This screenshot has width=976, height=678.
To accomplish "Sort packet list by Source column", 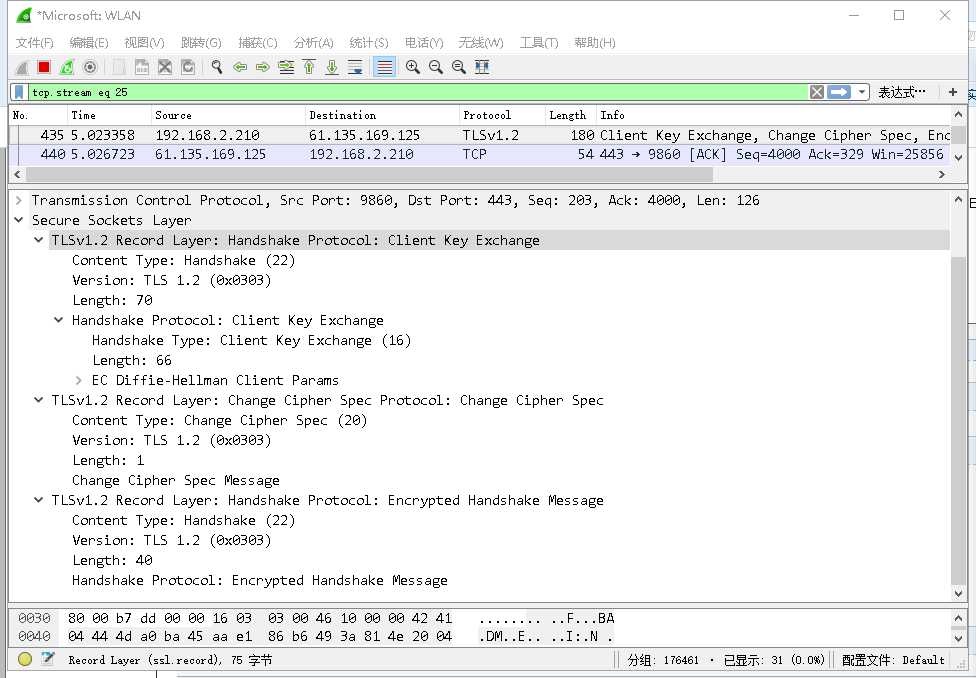I will [x=228, y=115].
